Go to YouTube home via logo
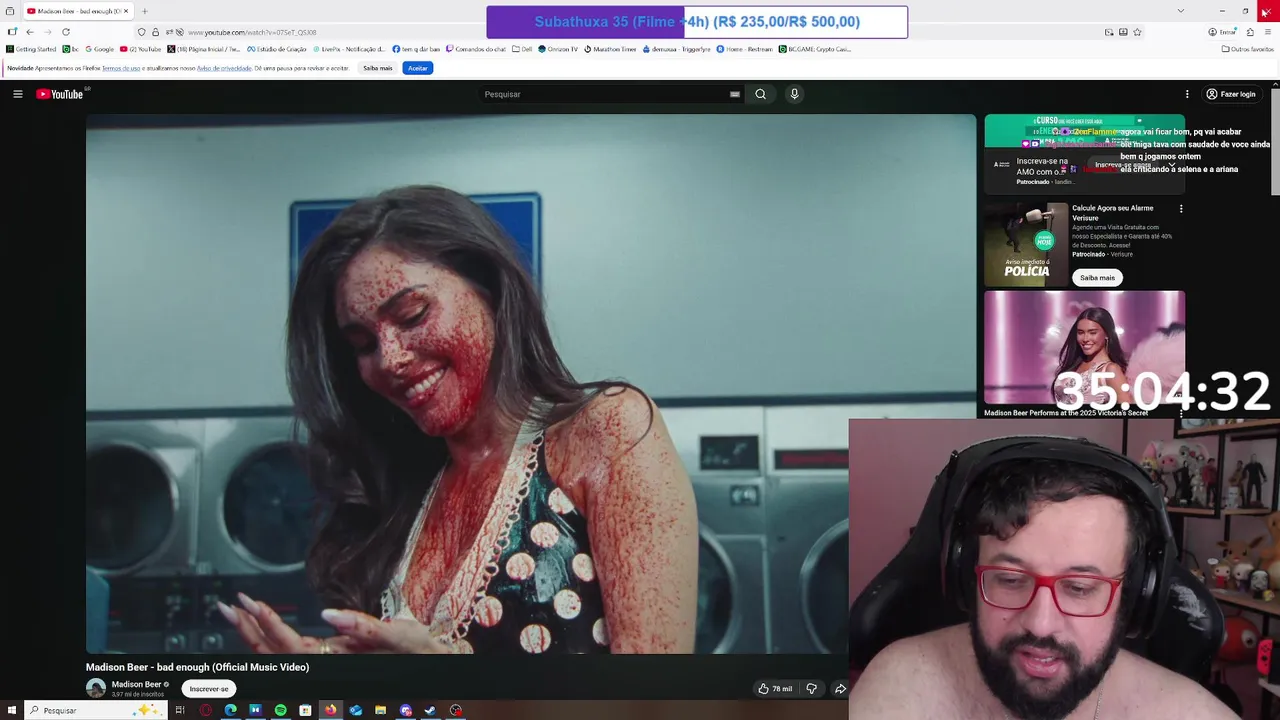 point(60,94)
